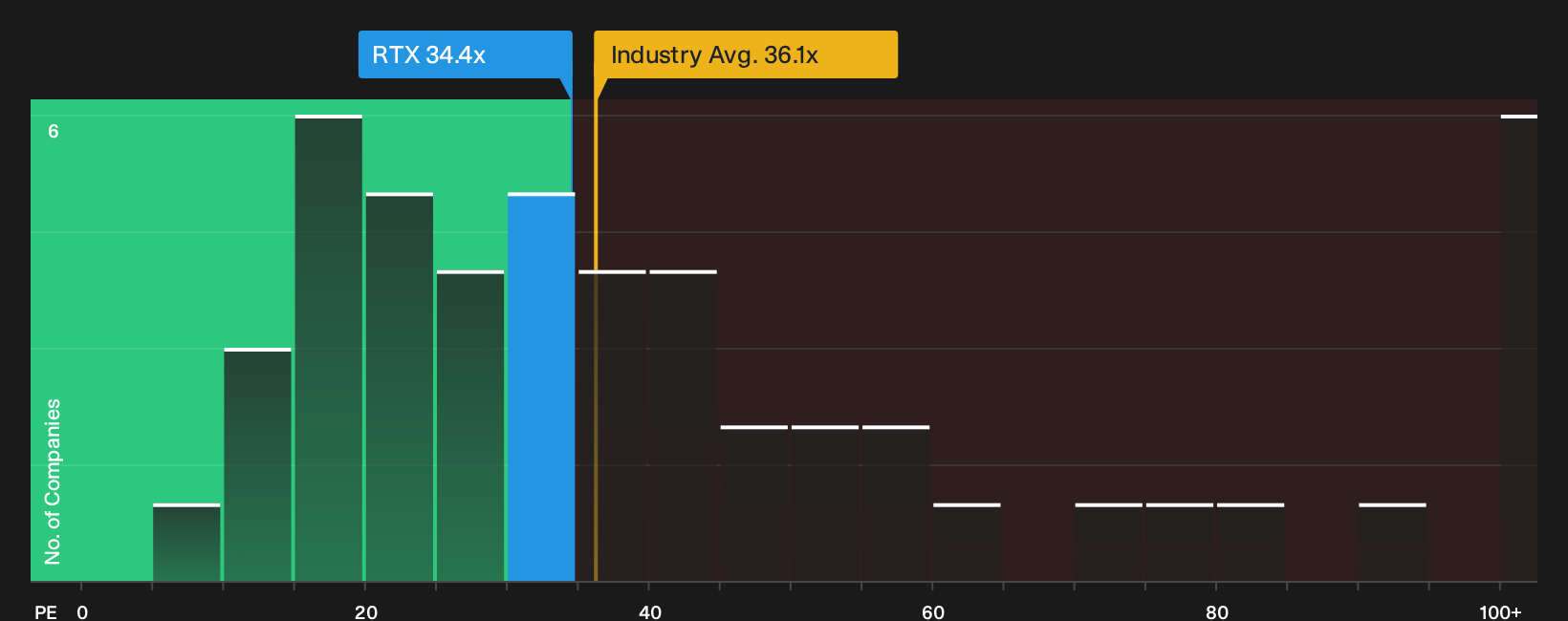Screen dimensions: 1568x621
Task: Select the 100+ PE bar at far right
Action: click(x=1519, y=348)
